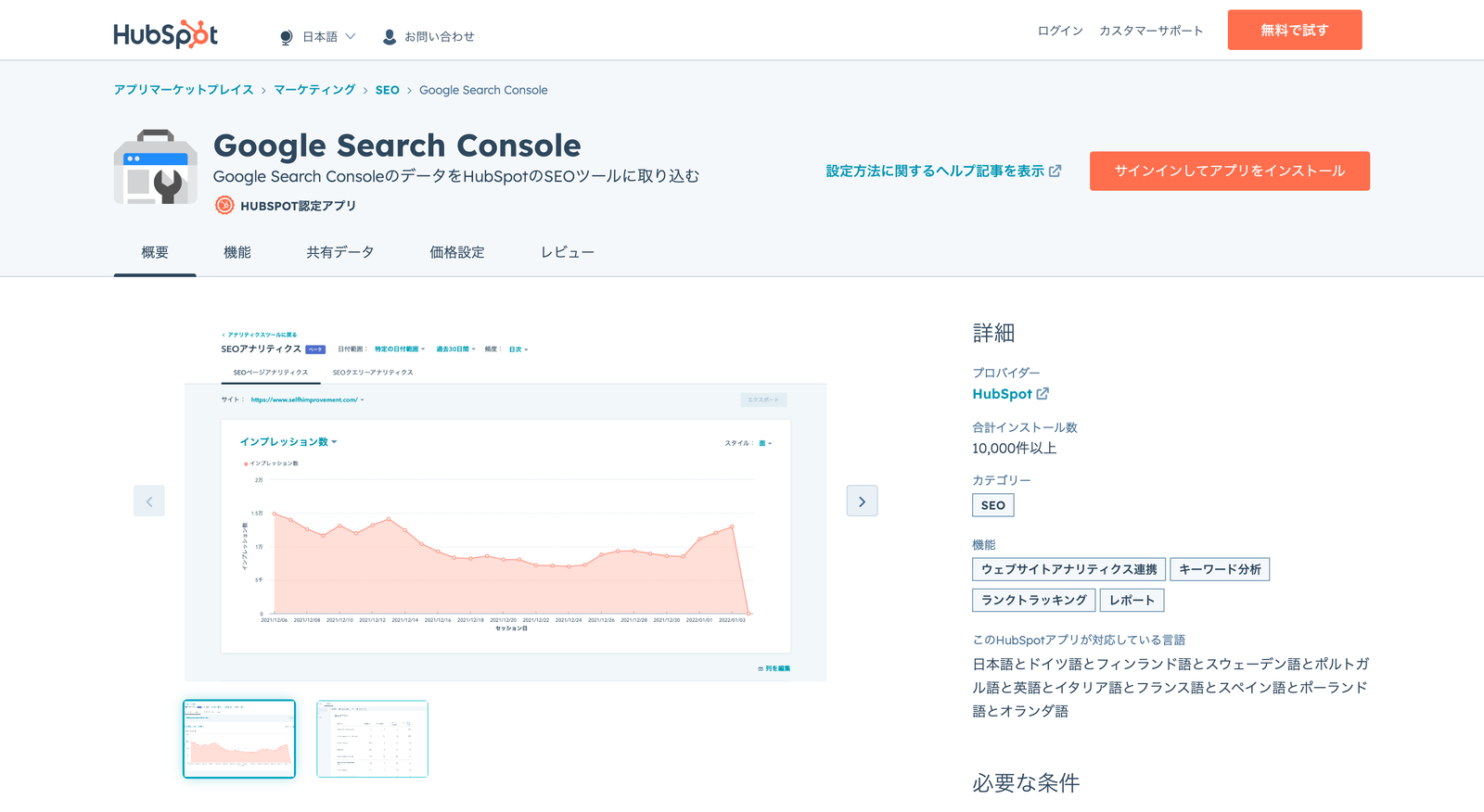The height and width of the screenshot is (812, 1484).
Task: Click the レポート feature tag
Action: click(1132, 600)
